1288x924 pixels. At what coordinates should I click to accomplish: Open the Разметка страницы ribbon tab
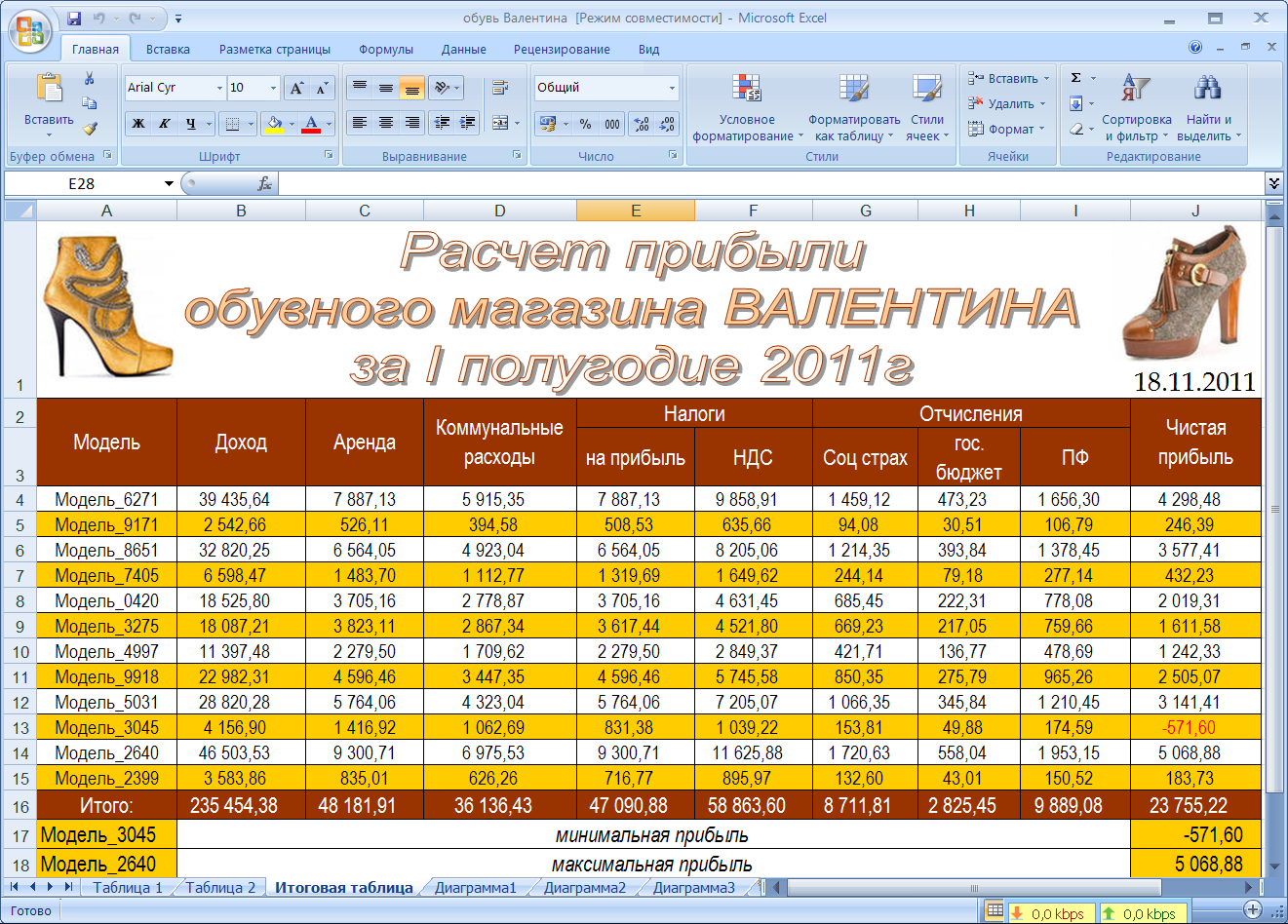coord(275,49)
